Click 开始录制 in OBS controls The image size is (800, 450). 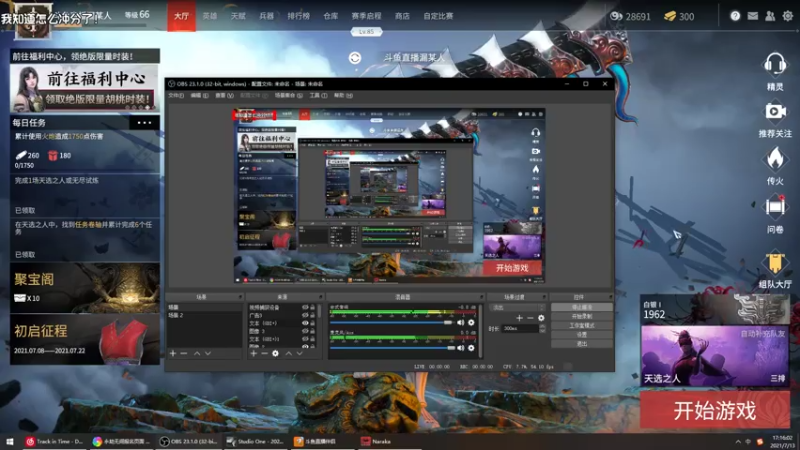coord(582,316)
